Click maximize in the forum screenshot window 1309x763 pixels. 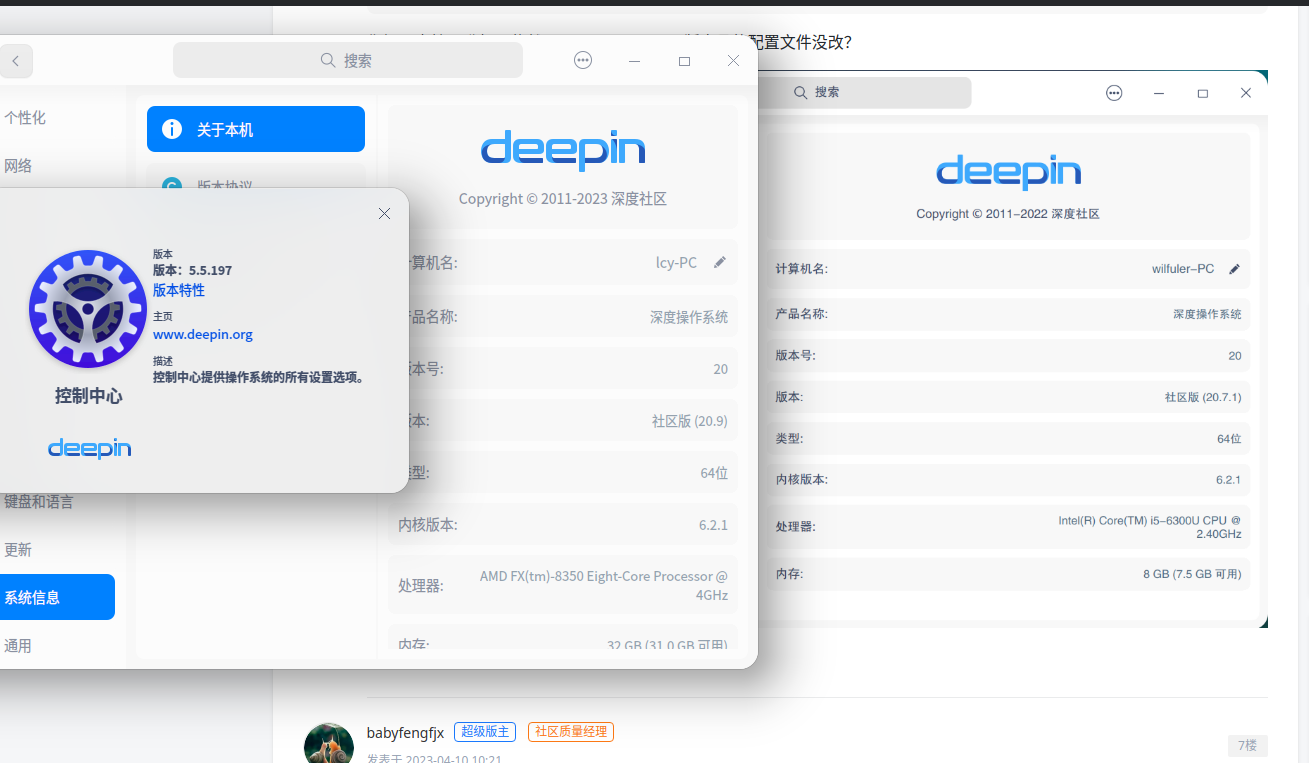point(1203,93)
